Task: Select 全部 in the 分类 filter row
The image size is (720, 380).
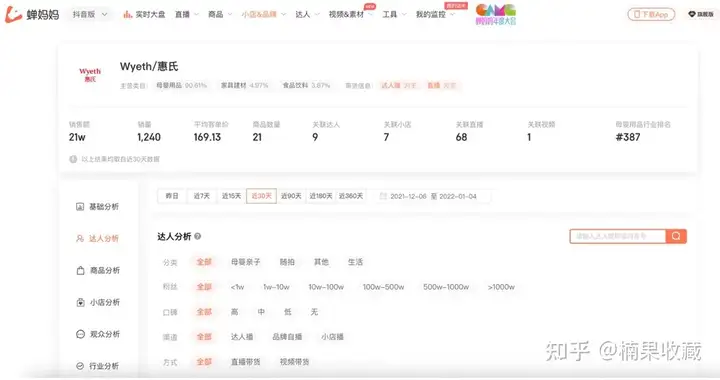Action: click(x=204, y=262)
